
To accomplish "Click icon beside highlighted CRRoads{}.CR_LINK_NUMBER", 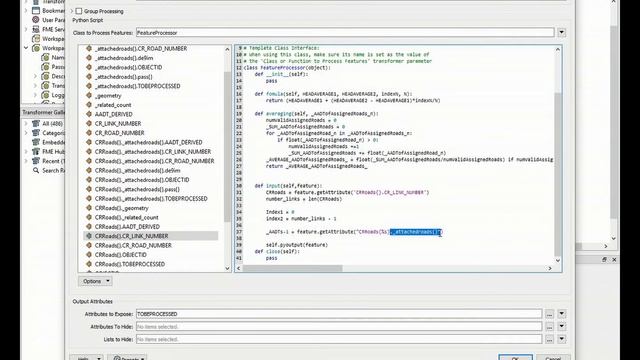I will 89,236.
